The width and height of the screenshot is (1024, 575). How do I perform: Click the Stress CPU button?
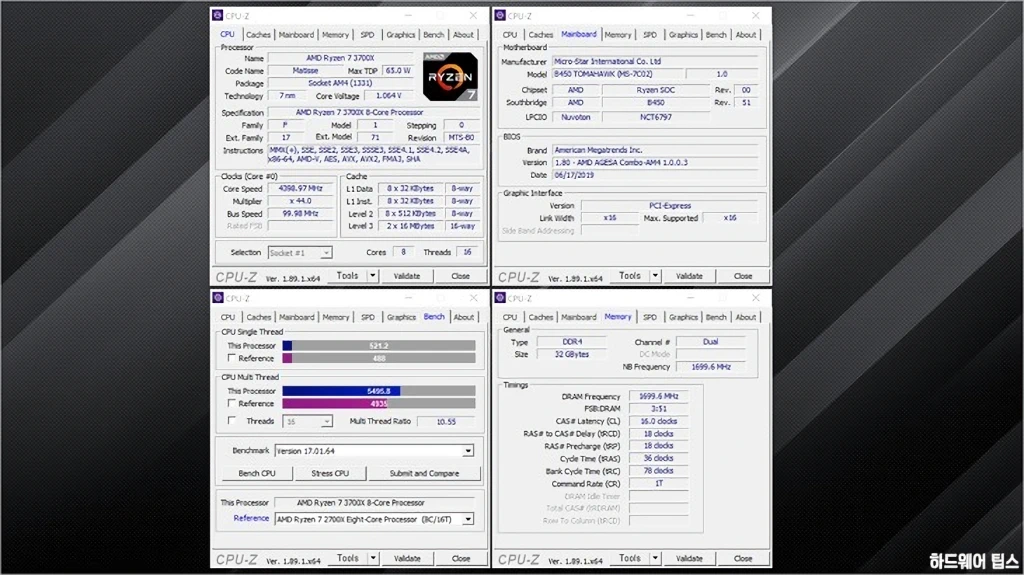coord(330,473)
